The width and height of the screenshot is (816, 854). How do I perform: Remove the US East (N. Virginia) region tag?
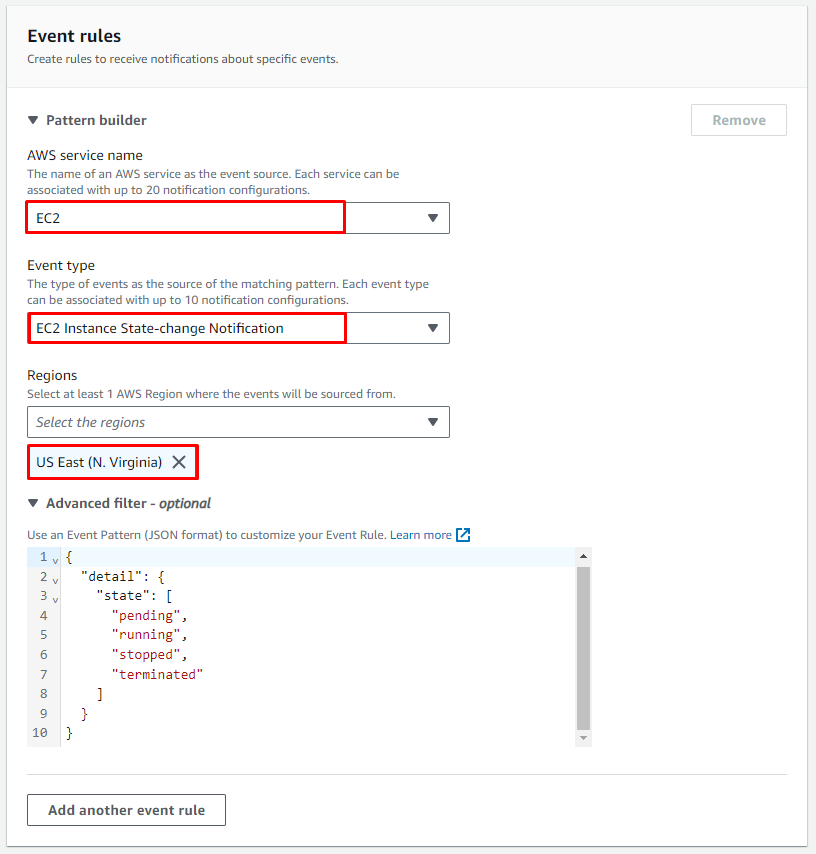(x=179, y=462)
